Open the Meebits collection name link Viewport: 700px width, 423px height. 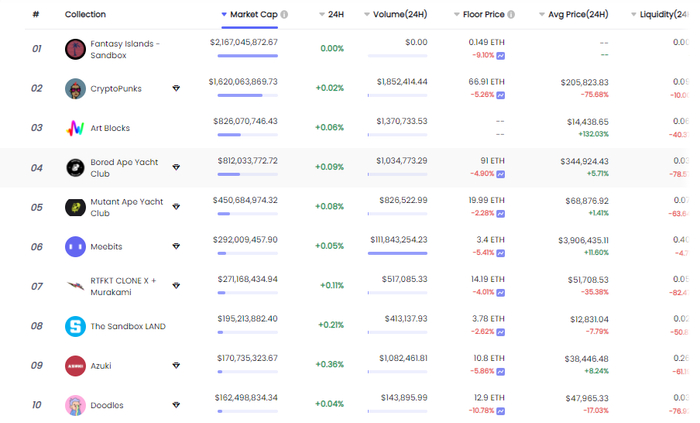click(106, 247)
